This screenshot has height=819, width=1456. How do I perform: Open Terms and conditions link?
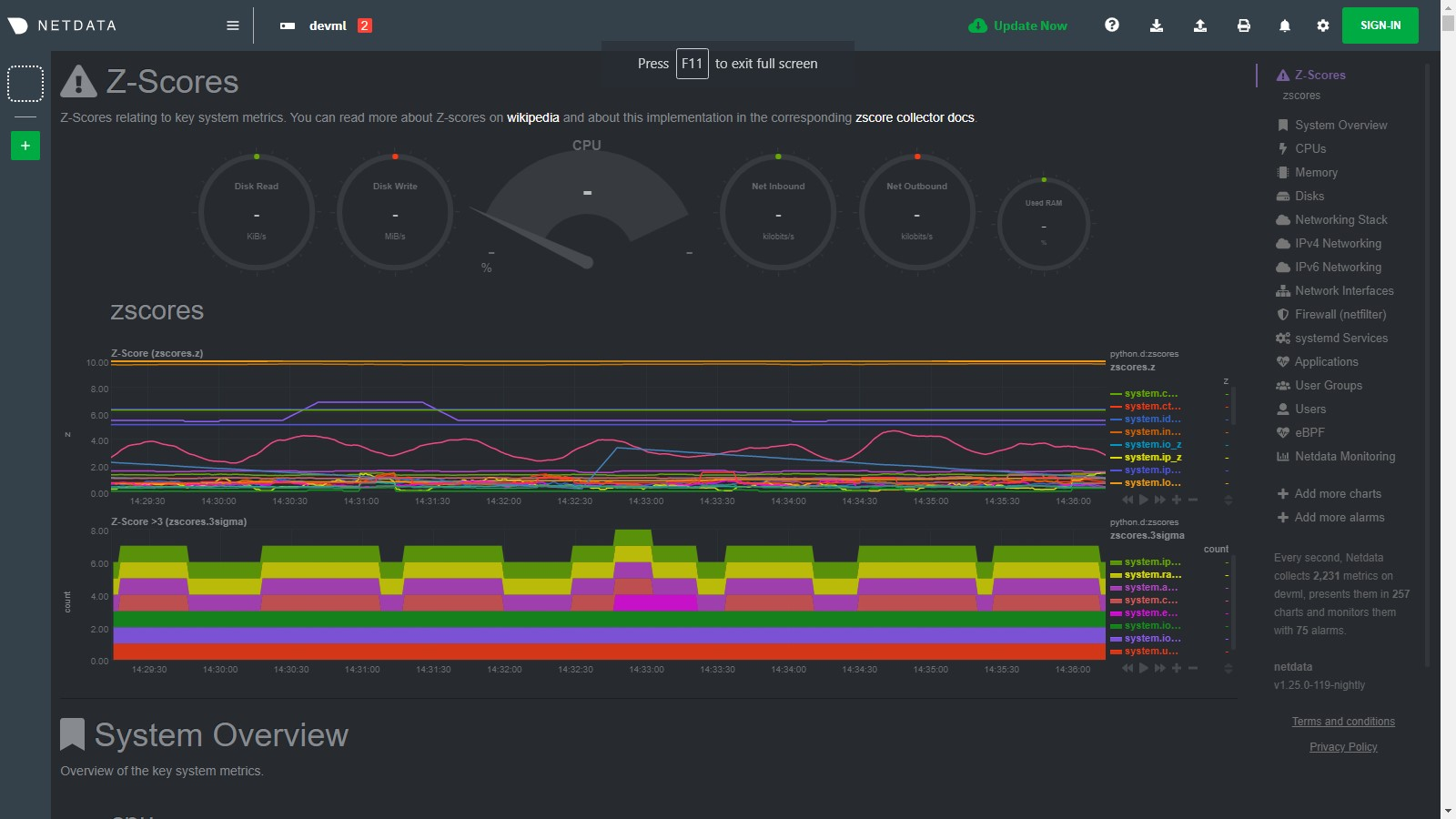click(1343, 722)
